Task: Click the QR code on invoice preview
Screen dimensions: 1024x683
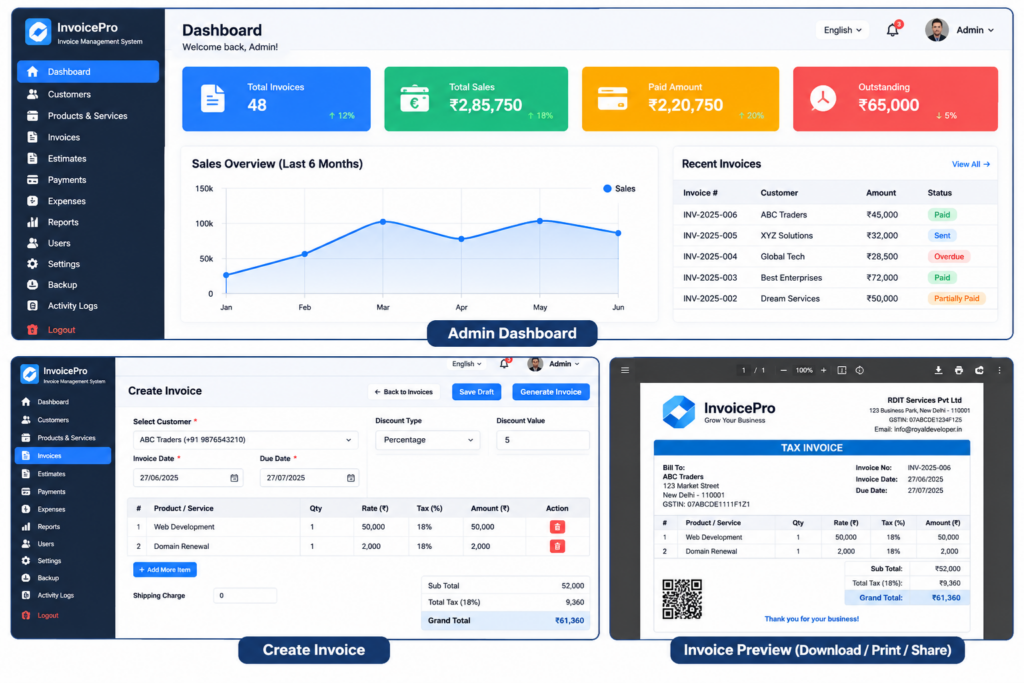Action: (682, 599)
